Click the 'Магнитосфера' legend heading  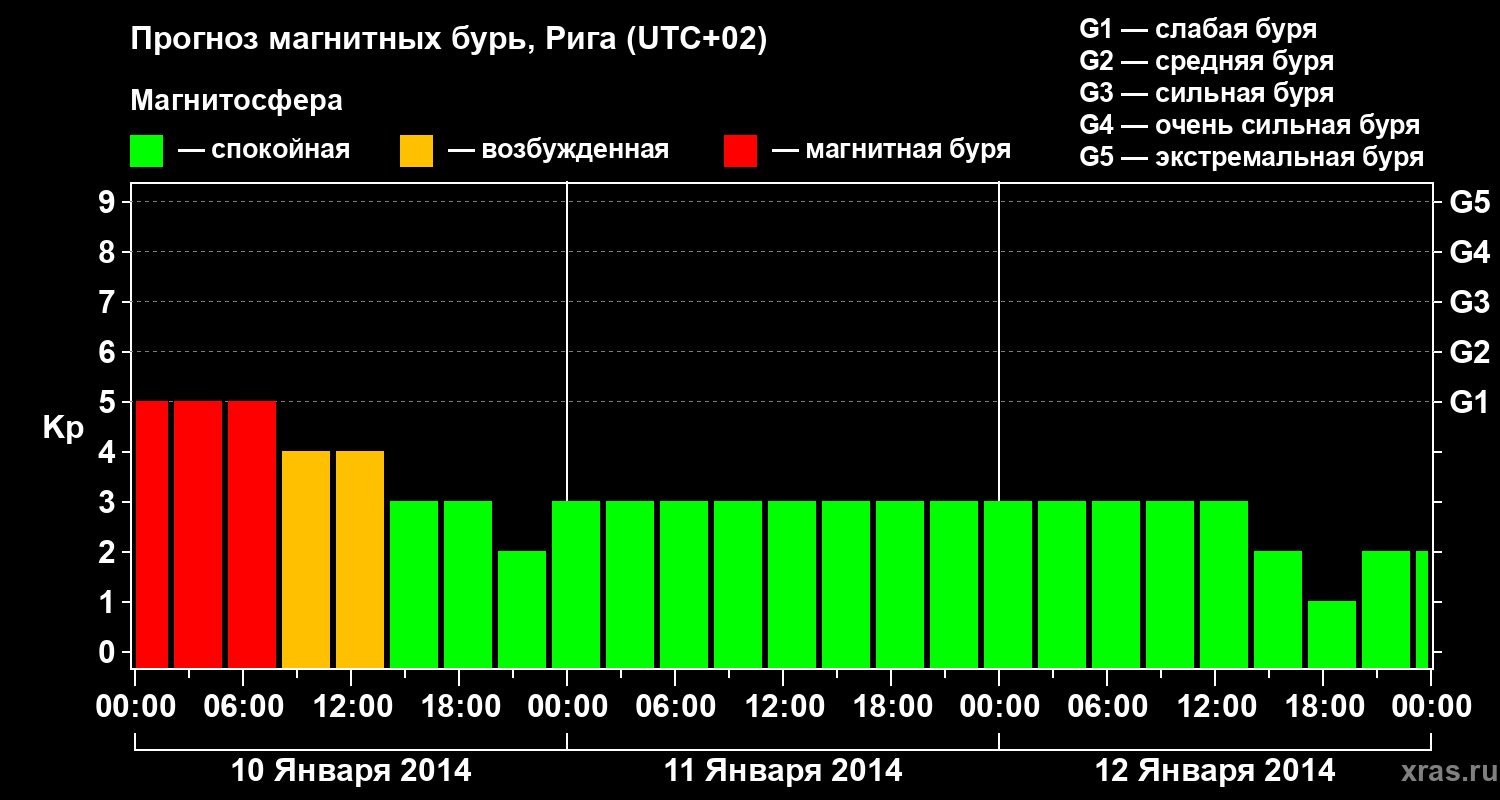pyautogui.click(x=237, y=101)
